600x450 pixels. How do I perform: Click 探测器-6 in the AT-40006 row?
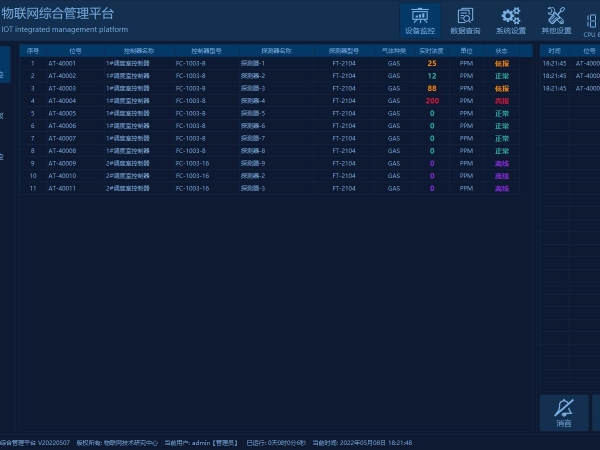[x=252, y=126]
